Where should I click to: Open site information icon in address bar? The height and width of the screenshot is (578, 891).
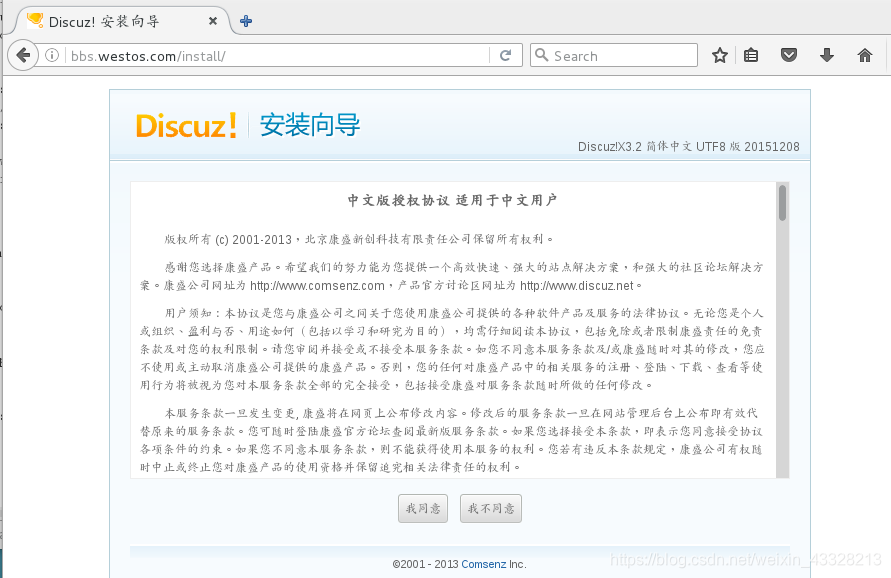click(52, 55)
